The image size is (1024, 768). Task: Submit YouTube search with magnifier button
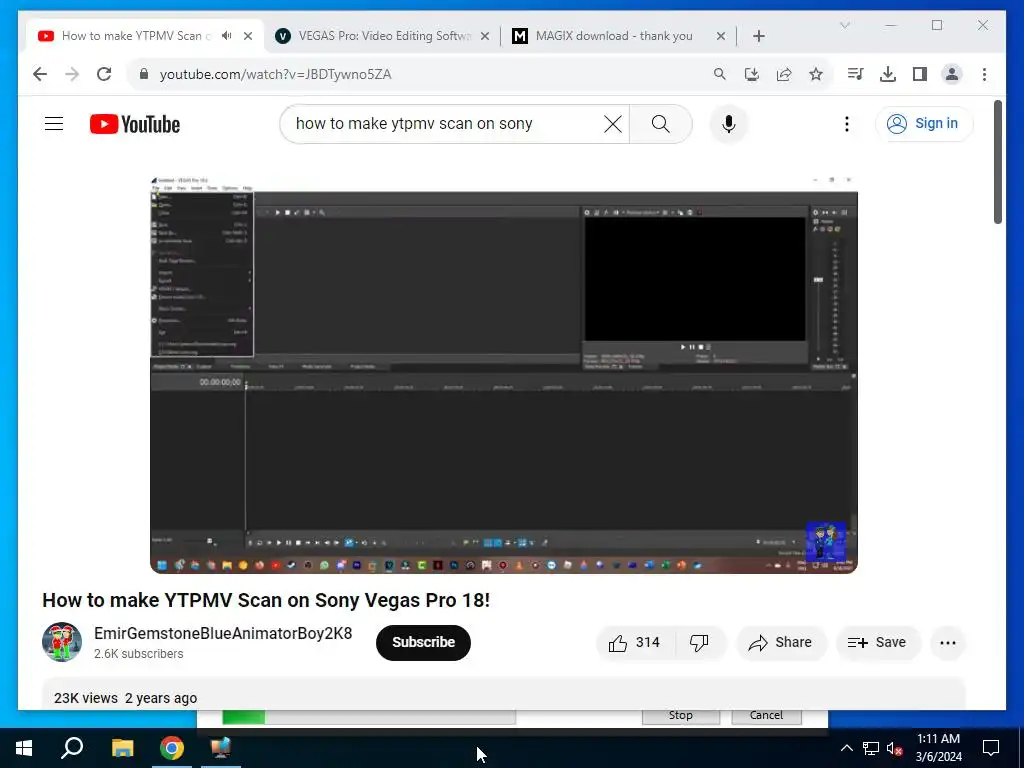tap(660, 123)
